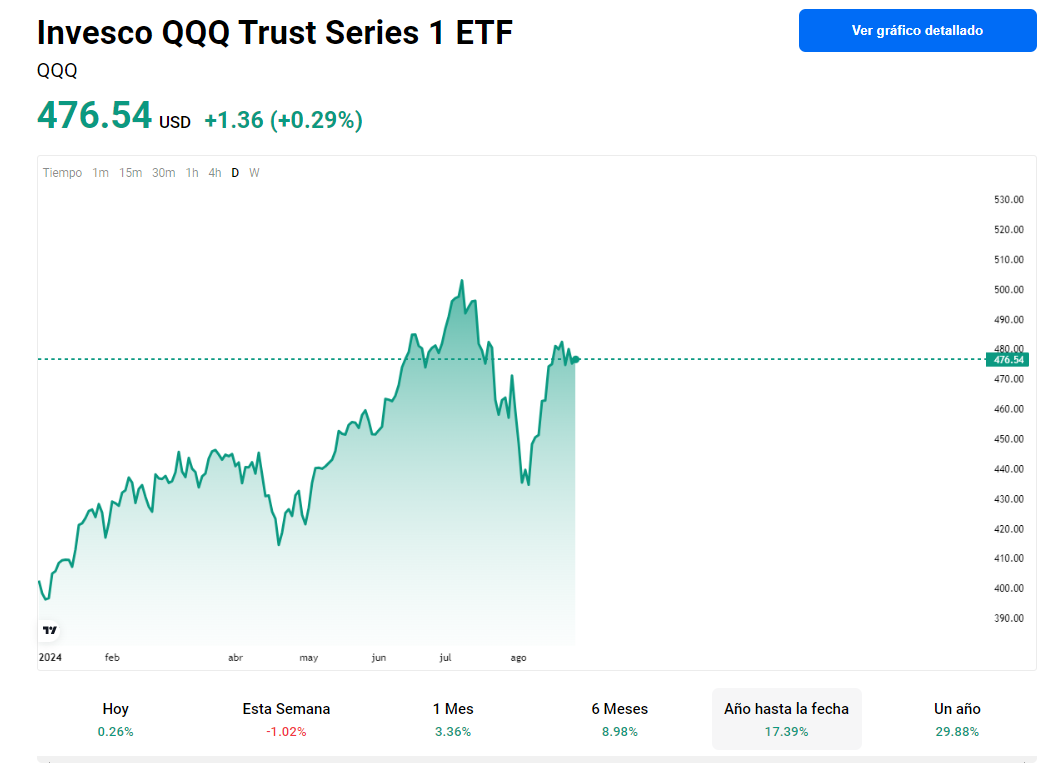Click the TradingView logo icon on chart
This screenshot has width=1055, height=773.
[x=50, y=630]
